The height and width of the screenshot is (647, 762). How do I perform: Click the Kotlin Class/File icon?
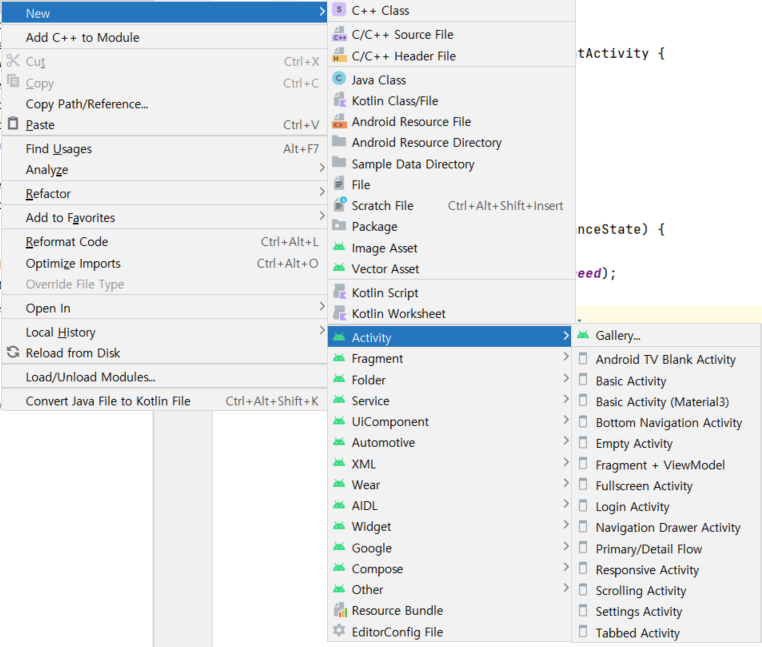click(339, 101)
